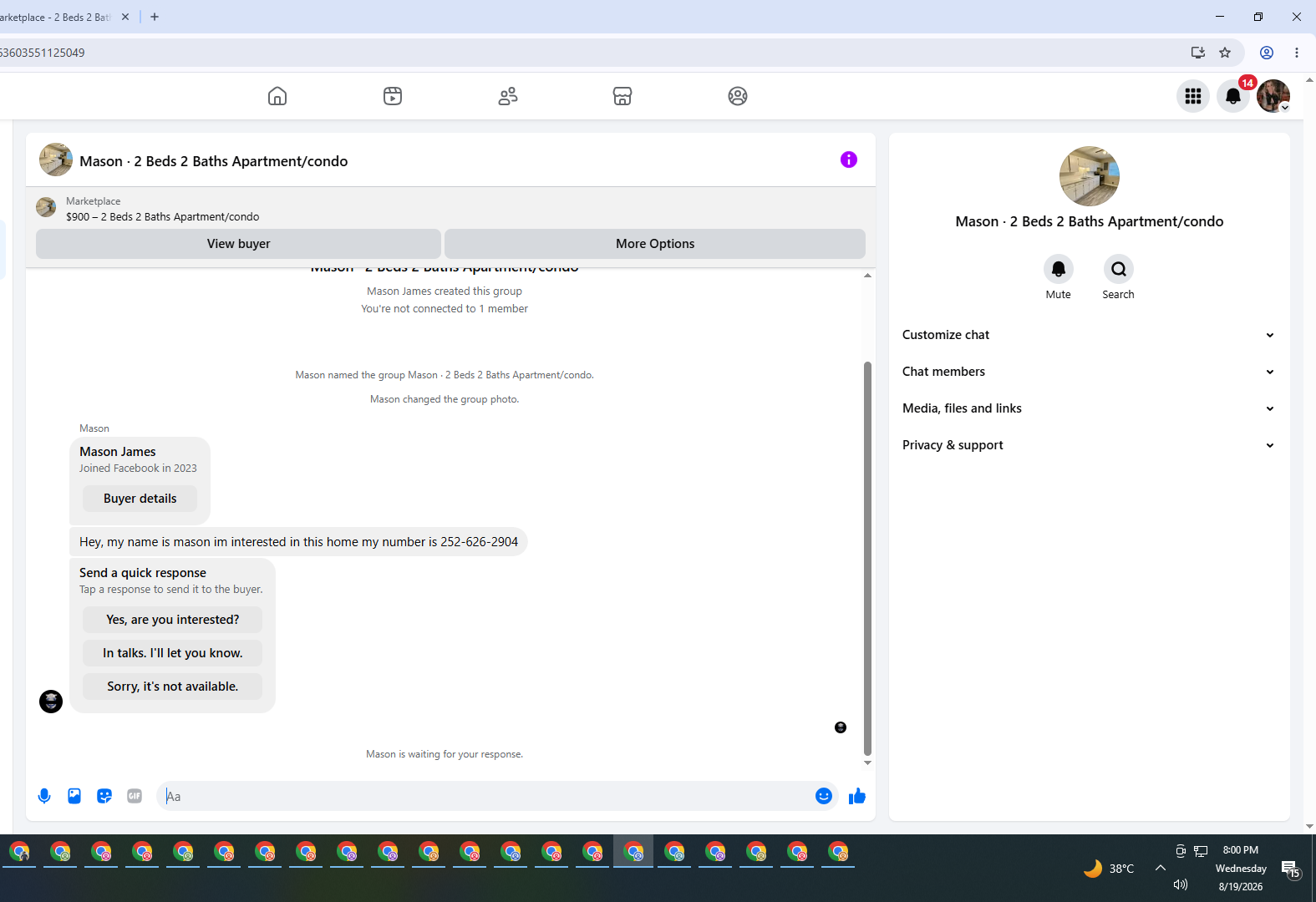Record a voice clip with the microphone icon

(44, 796)
